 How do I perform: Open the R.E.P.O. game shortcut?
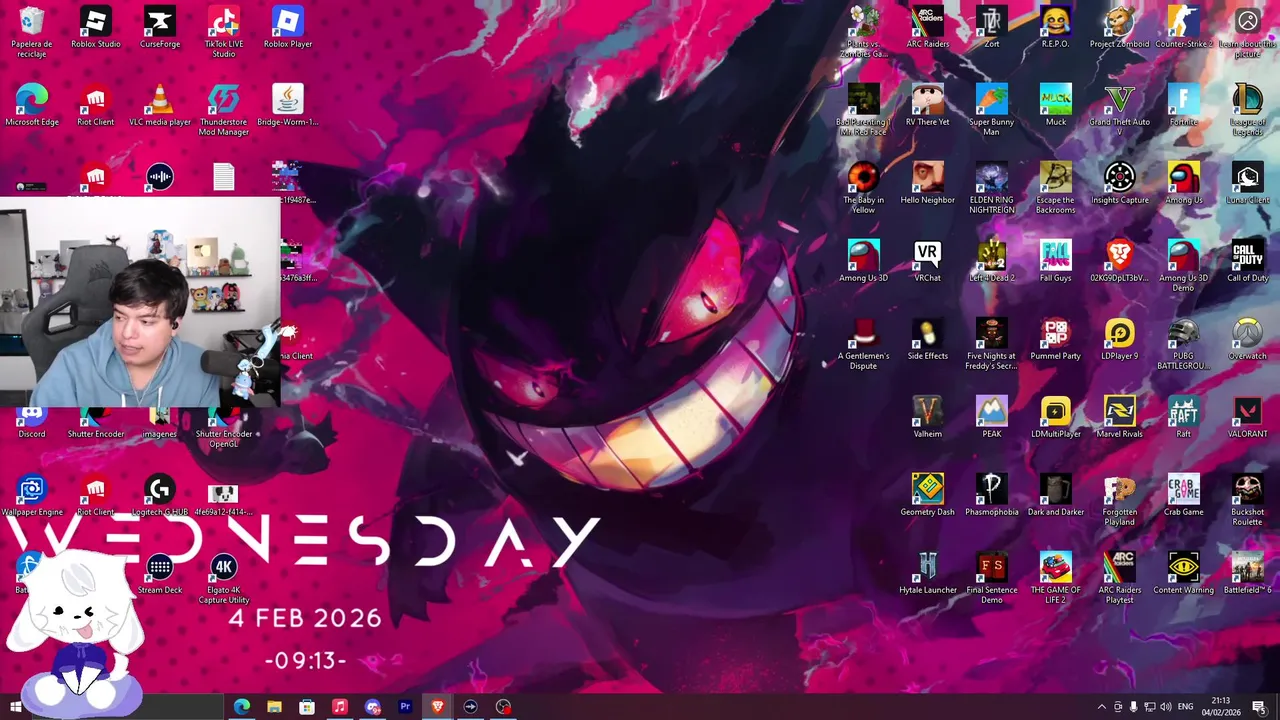click(x=1056, y=28)
